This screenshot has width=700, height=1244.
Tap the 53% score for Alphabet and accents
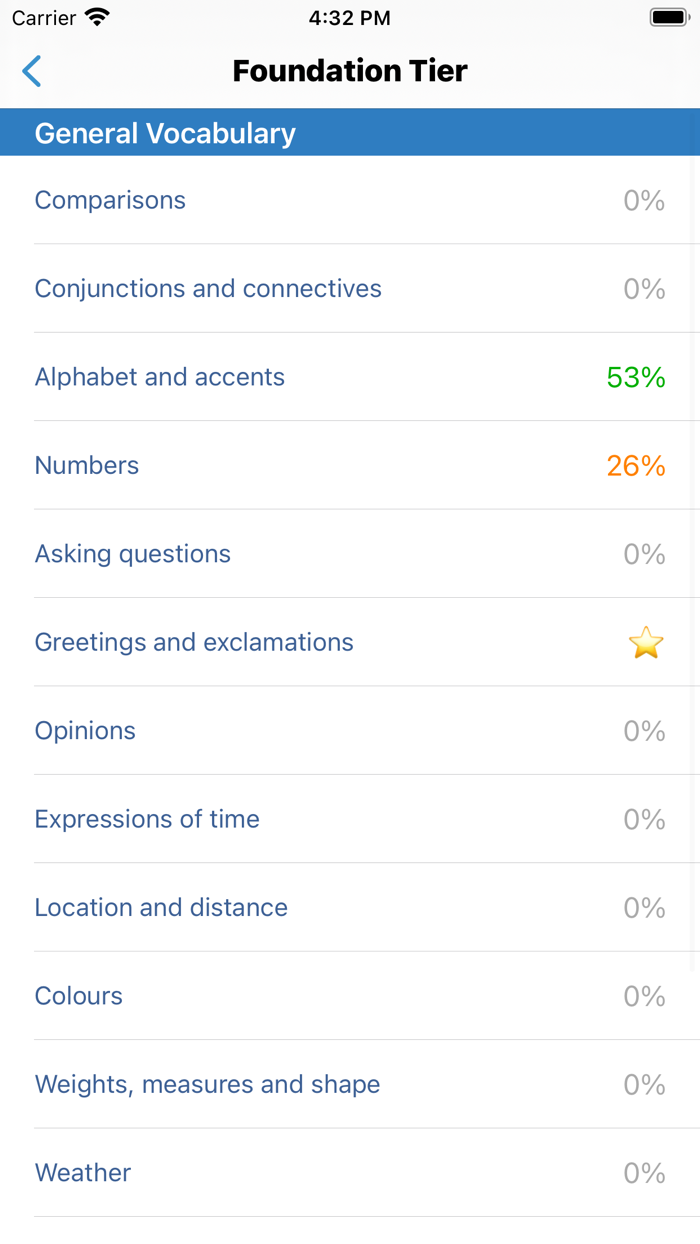(x=635, y=377)
